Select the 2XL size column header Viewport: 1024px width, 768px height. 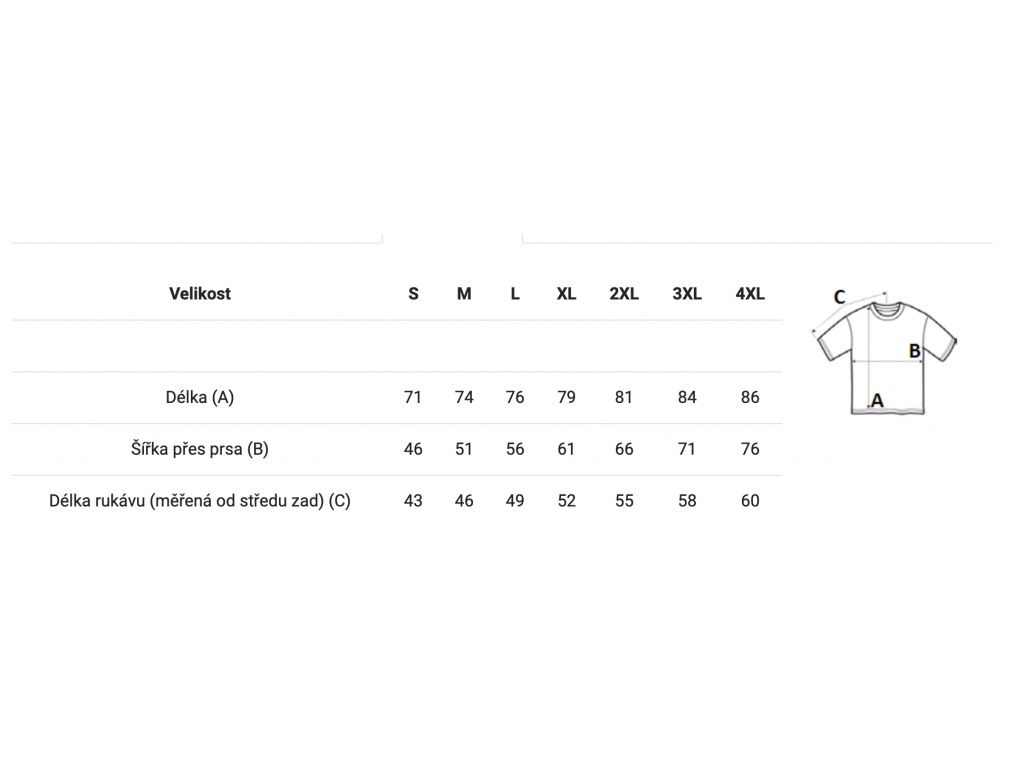(624, 294)
